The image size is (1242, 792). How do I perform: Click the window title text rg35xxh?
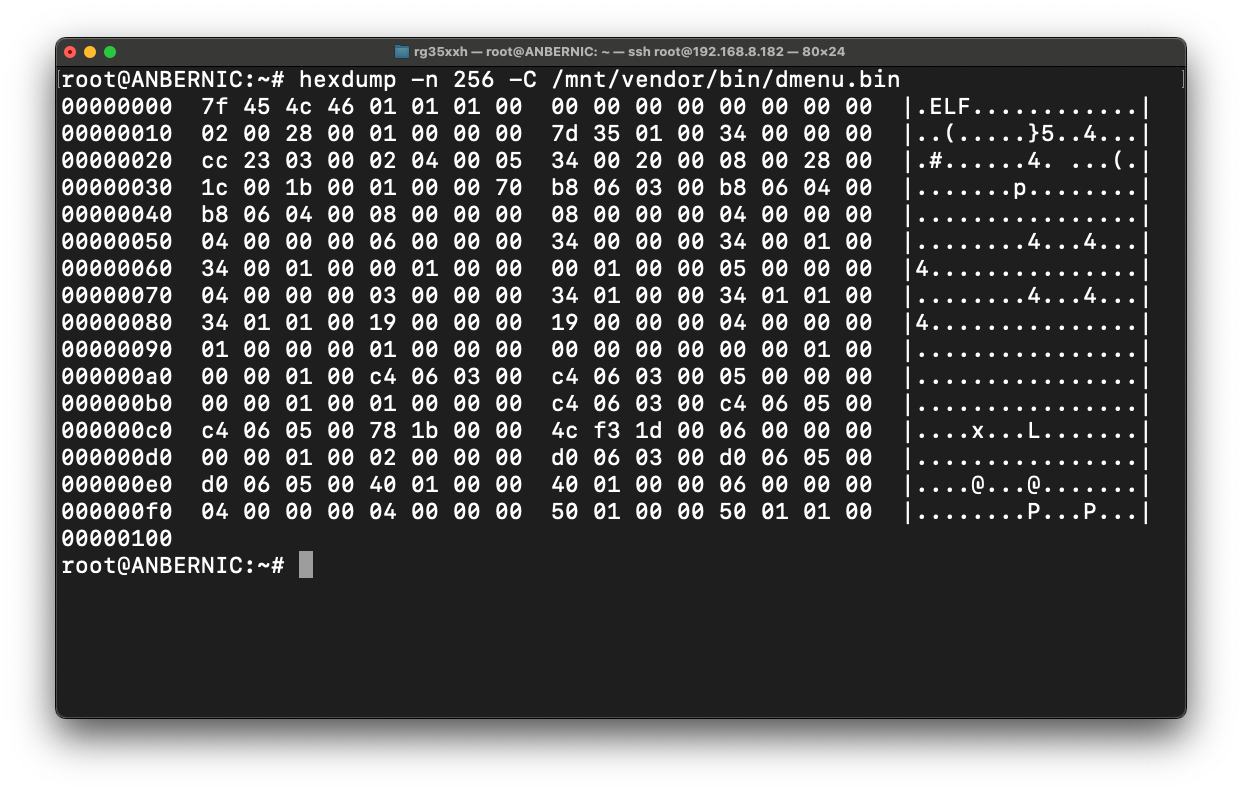point(440,51)
